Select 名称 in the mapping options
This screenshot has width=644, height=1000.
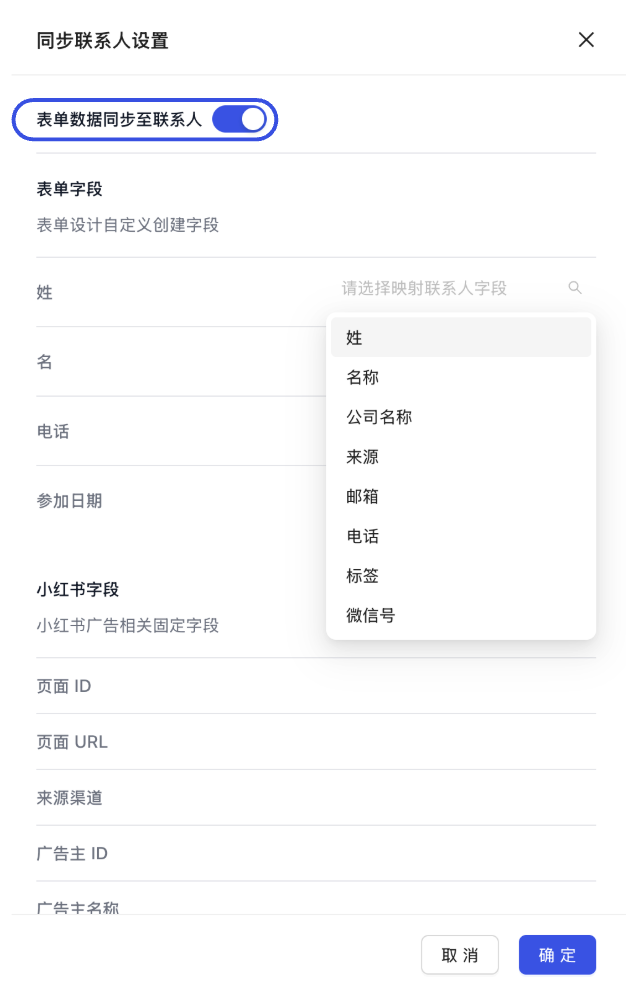461,378
